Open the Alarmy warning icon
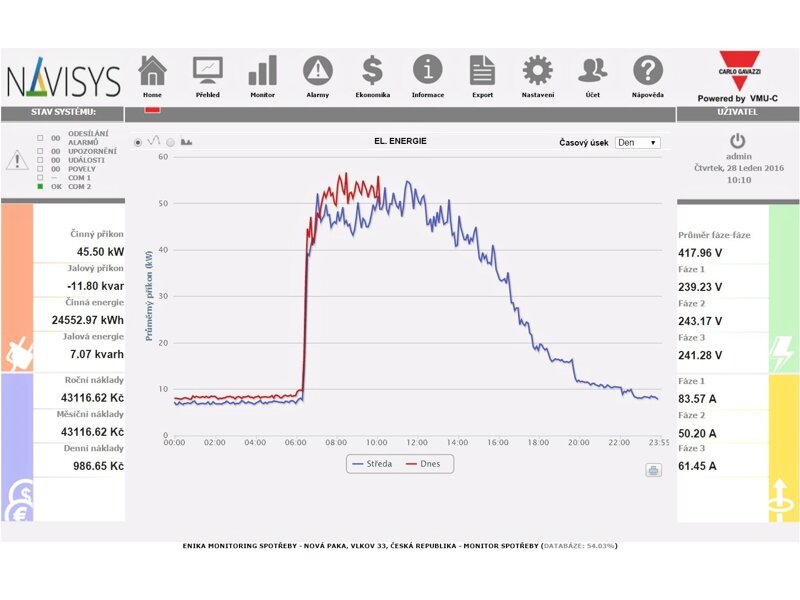 (317, 71)
